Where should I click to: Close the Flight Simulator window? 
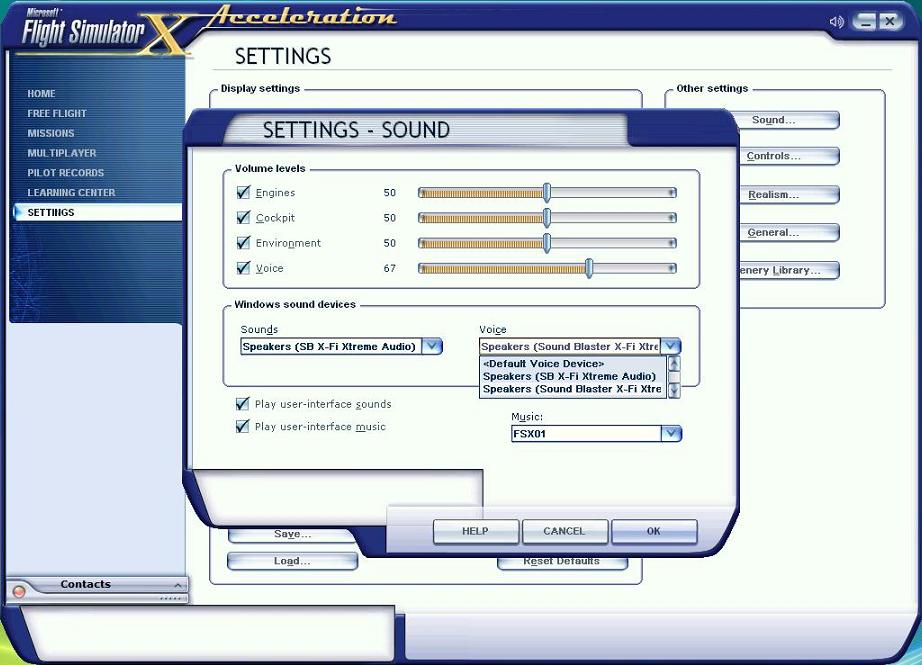tap(890, 22)
